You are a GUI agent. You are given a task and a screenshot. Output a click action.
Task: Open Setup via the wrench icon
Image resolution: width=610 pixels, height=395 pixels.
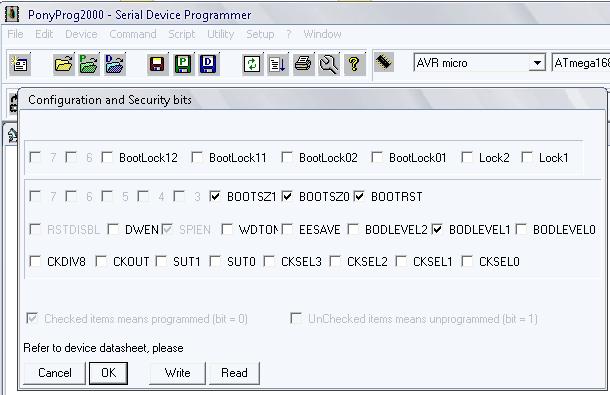pyautogui.click(x=329, y=64)
